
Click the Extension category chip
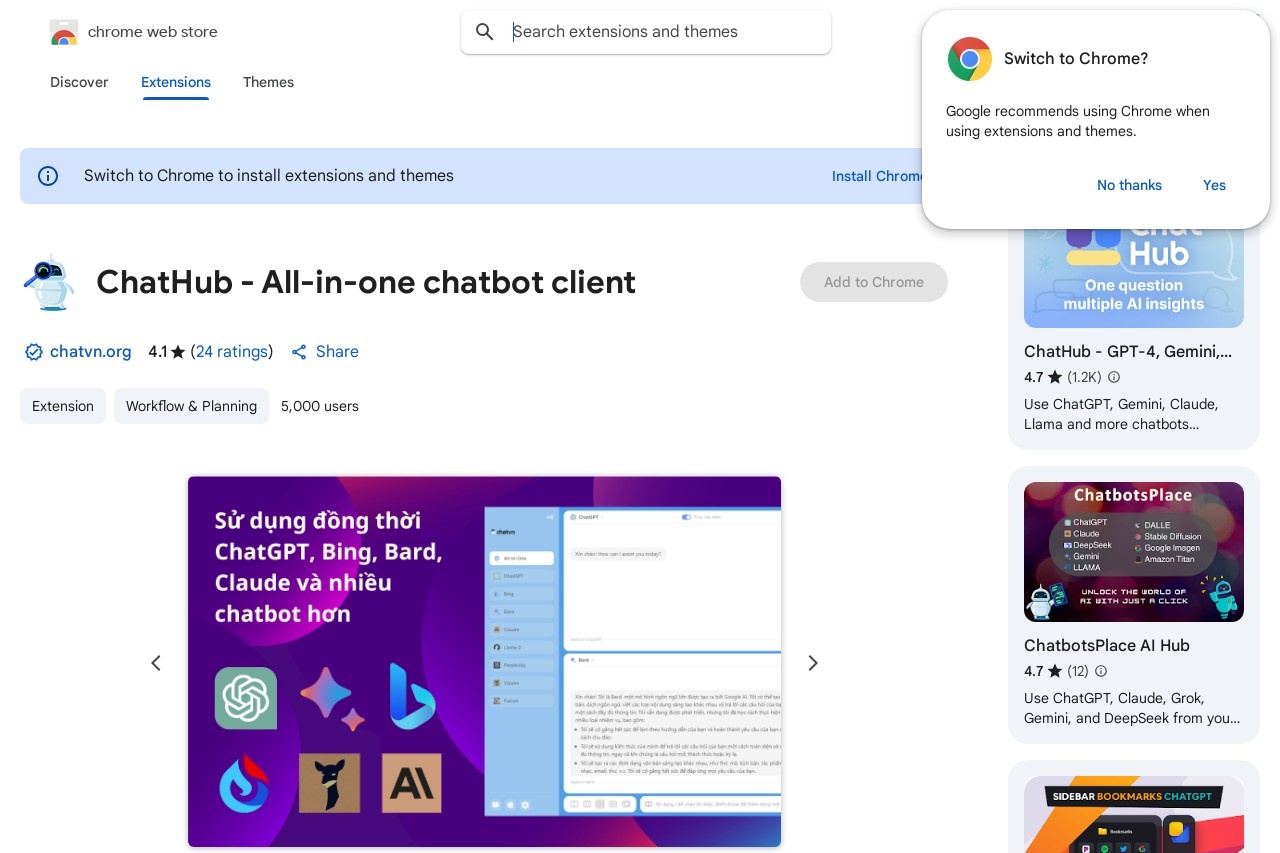click(63, 406)
